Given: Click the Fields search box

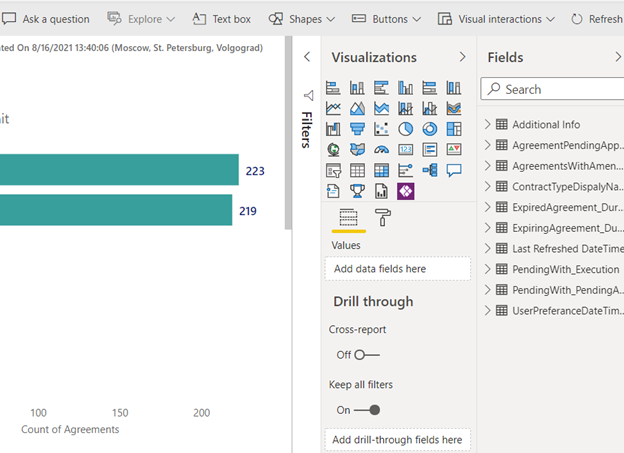Looking at the screenshot, I should pos(555,89).
